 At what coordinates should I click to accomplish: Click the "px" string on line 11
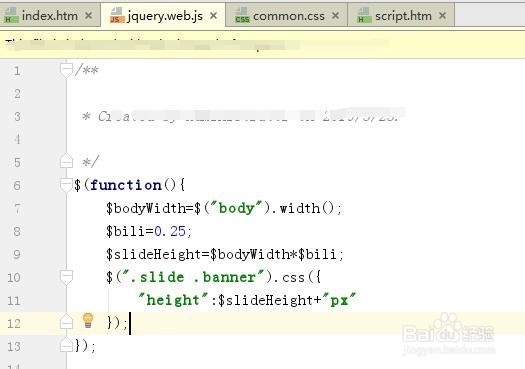pyautogui.click(x=339, y=300)
